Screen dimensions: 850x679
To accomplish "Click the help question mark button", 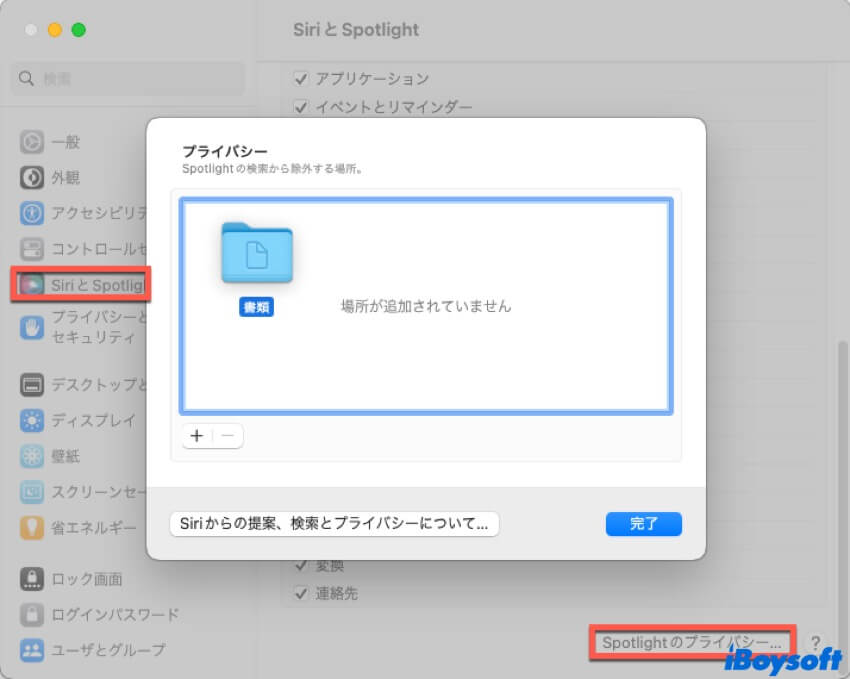I will [816, 643].
